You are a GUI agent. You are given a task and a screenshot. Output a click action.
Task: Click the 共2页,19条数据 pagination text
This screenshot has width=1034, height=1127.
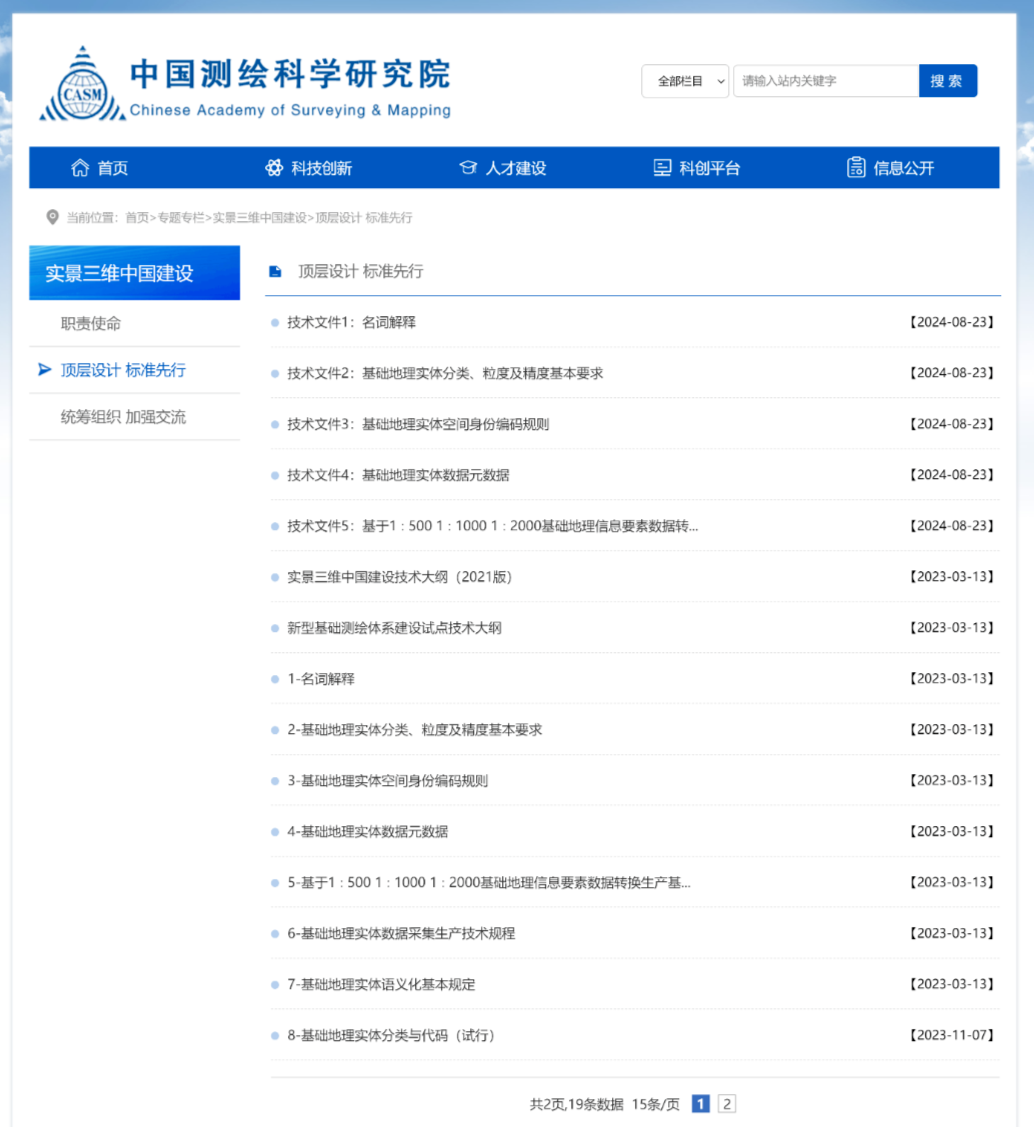click(576, 1105)
